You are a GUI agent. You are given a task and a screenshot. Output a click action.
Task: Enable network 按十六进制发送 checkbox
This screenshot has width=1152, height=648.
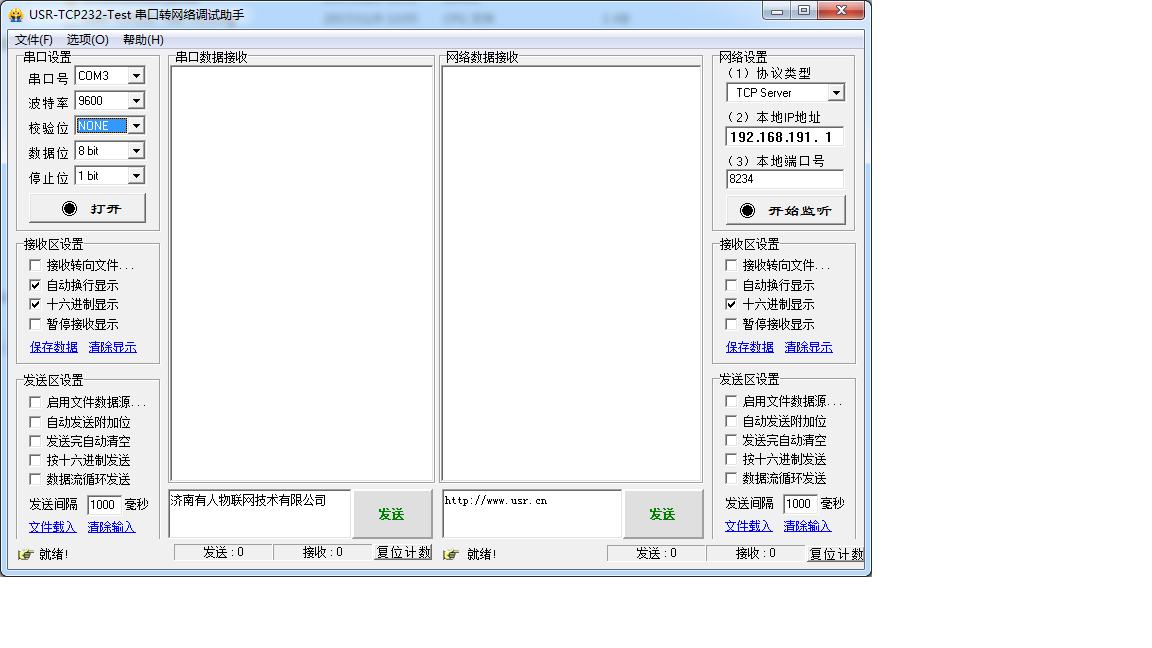click(732, 459)
